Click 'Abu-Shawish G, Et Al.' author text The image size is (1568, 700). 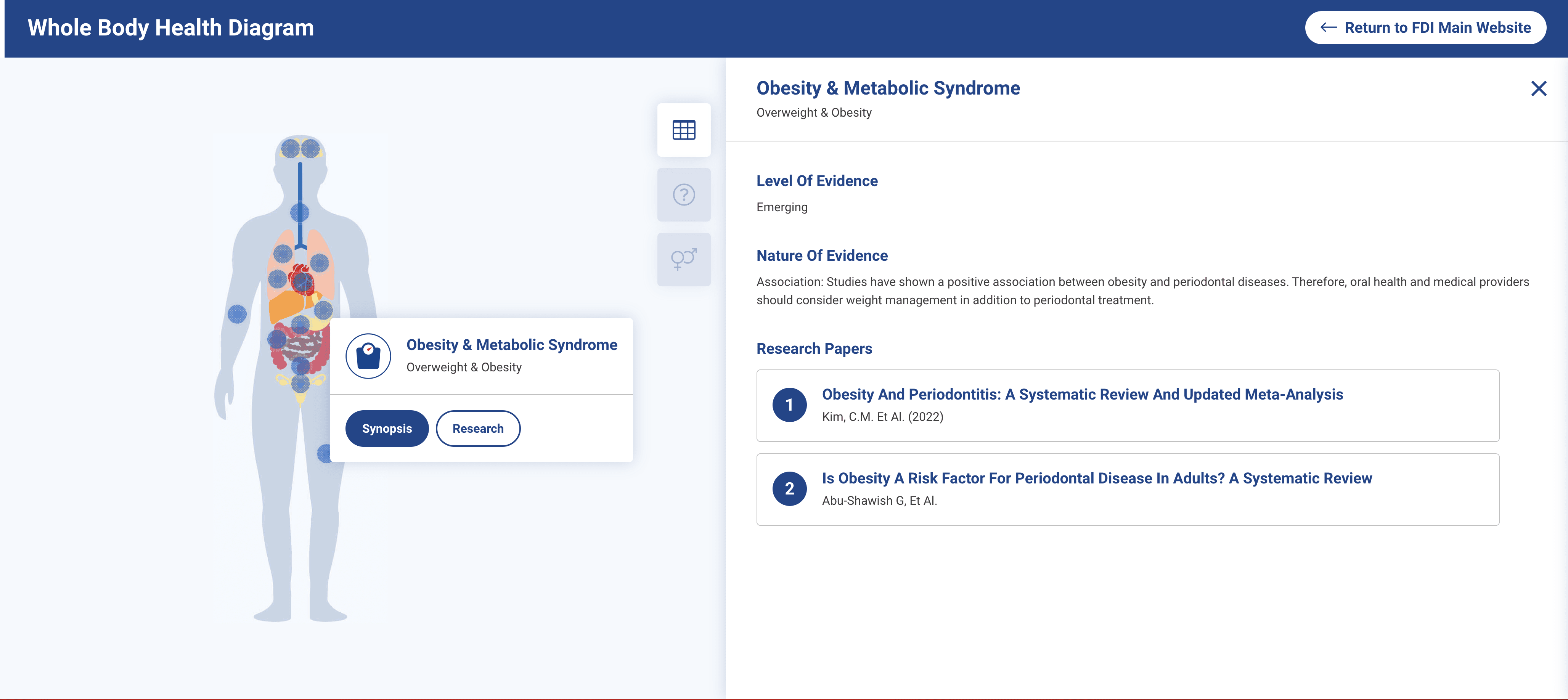pyautogui.click(x=879, y=501)
